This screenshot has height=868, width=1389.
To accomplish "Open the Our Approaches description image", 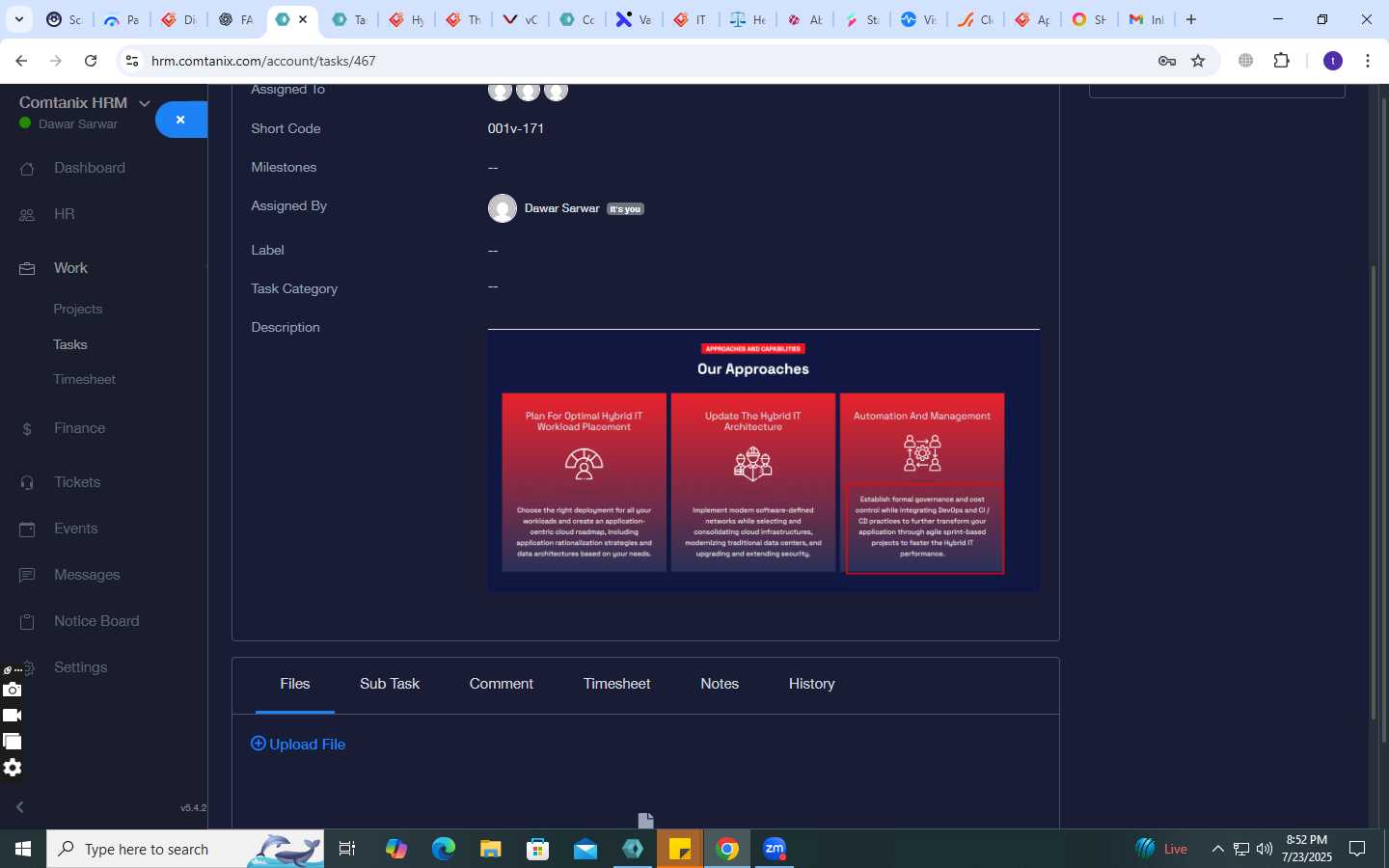I will (x=764, y=462).
